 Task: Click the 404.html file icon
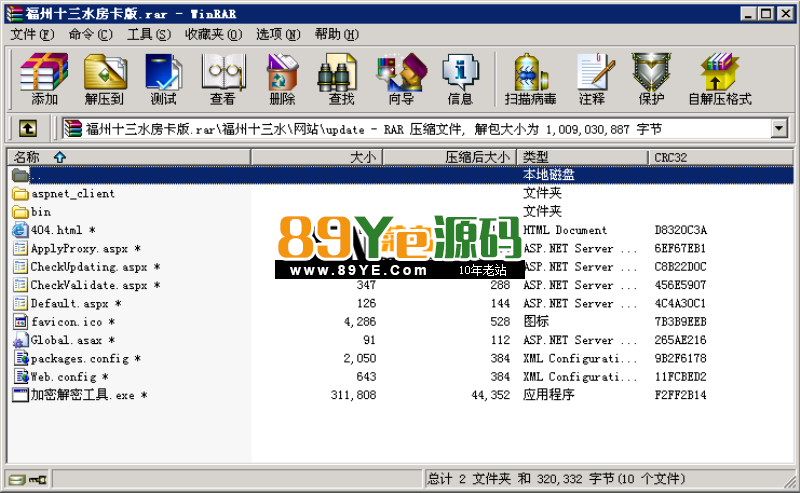[20, 230]
